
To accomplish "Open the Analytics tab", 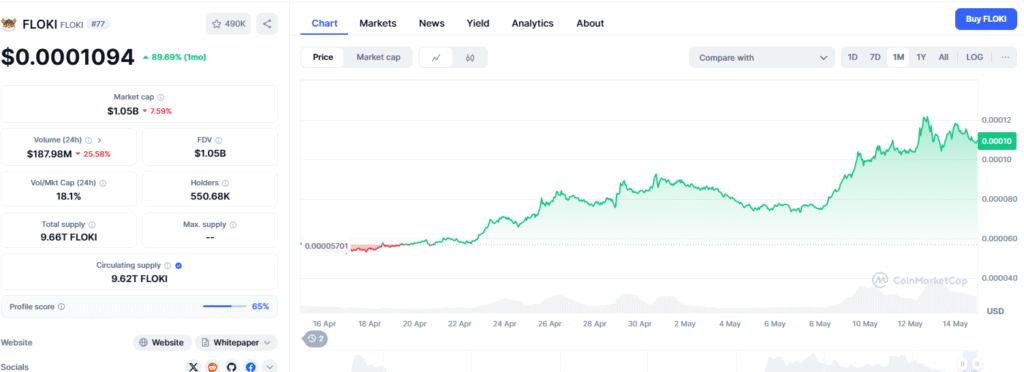I will click(x=532, y=23).
